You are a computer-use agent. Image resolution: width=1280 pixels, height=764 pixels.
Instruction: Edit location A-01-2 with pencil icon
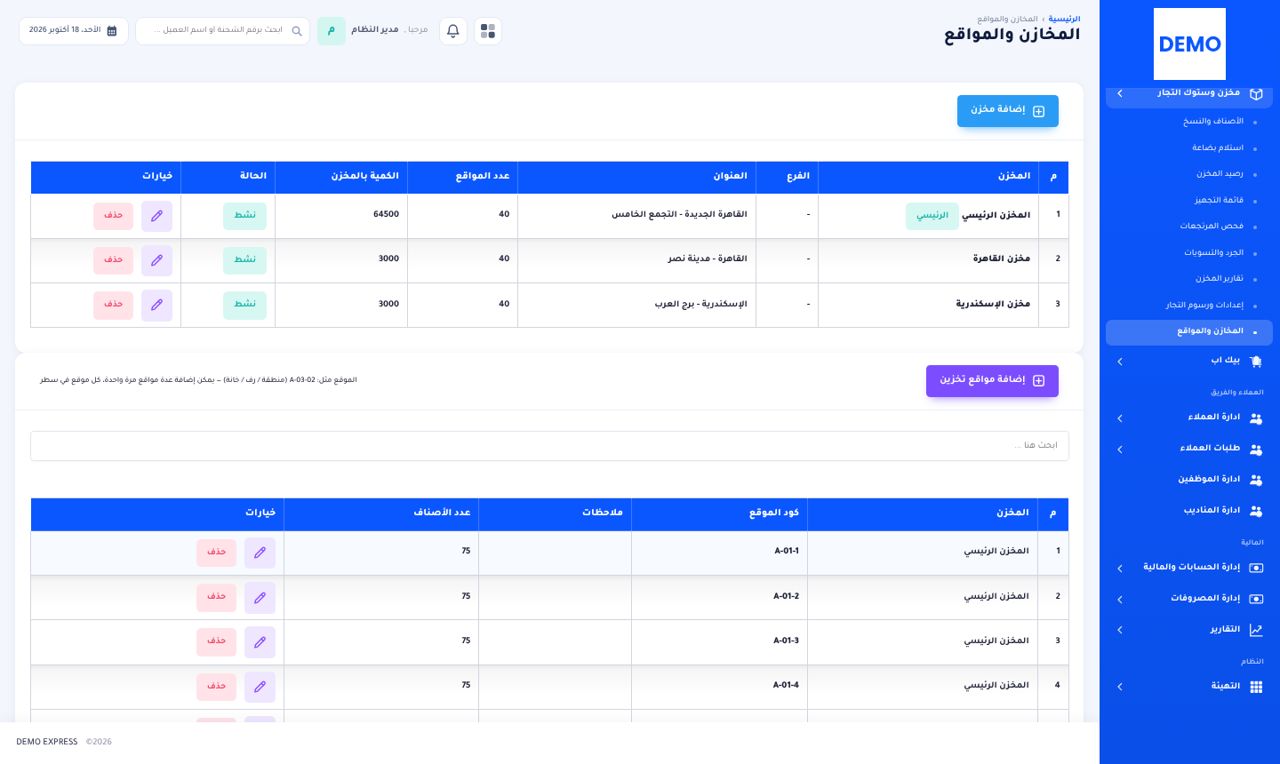point(260,597)
